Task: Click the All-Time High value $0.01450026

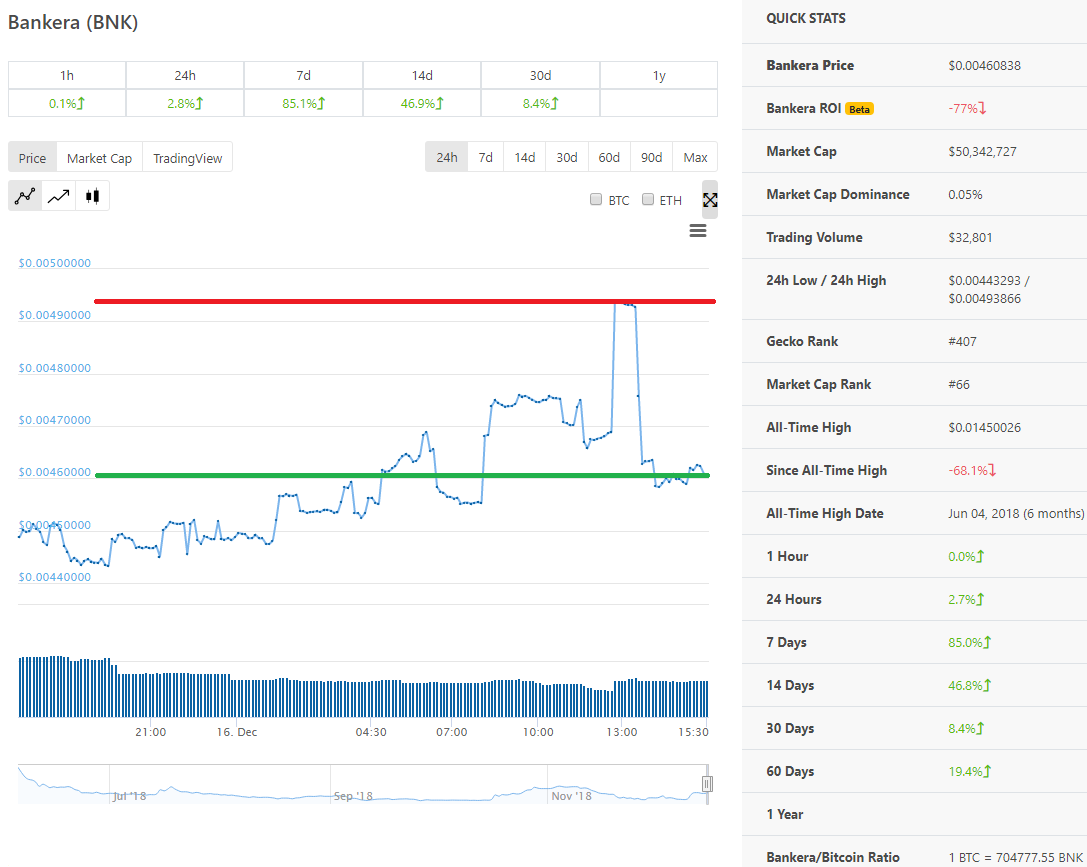Action: point(984,428)
